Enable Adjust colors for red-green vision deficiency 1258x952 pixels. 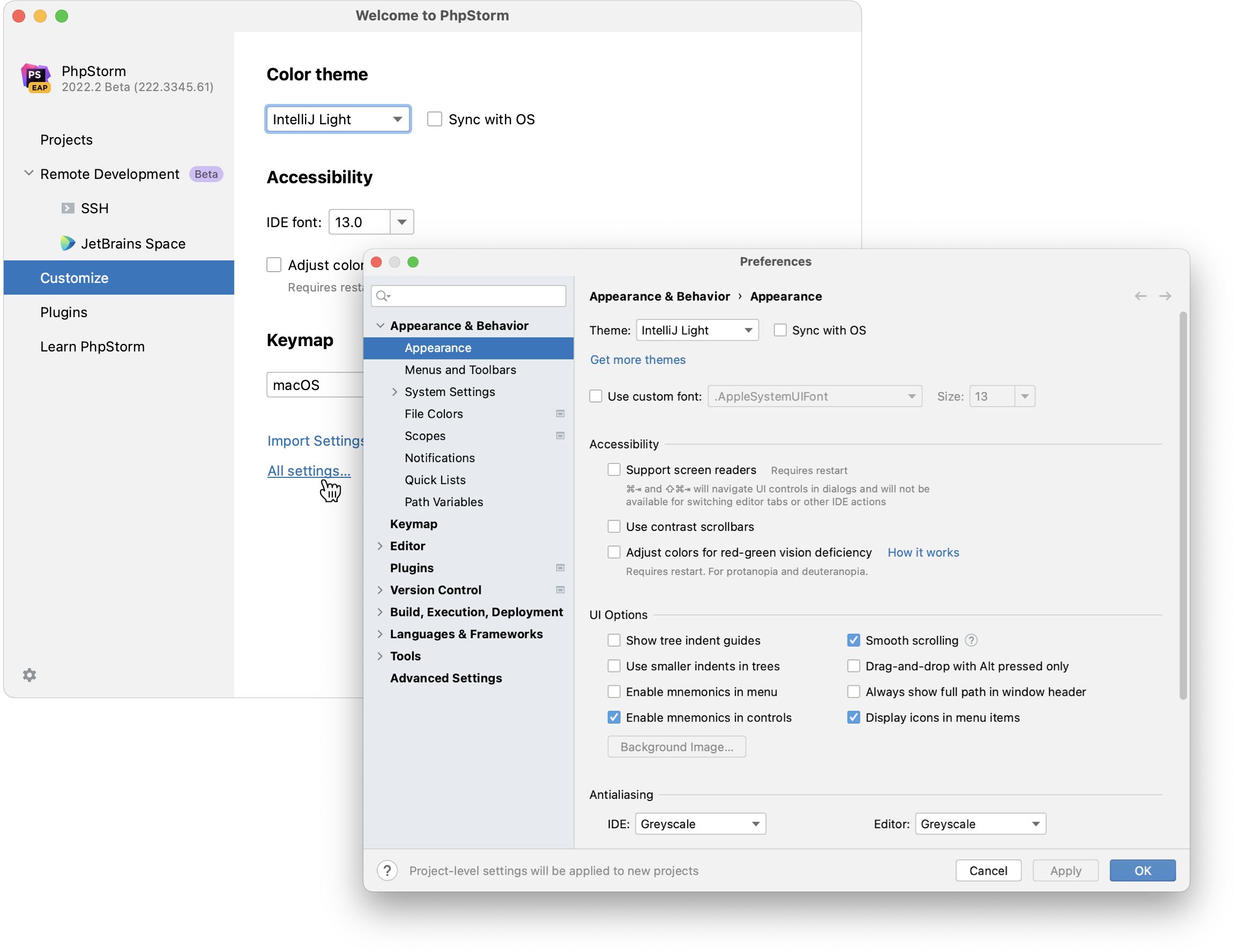tap(614, 552)
